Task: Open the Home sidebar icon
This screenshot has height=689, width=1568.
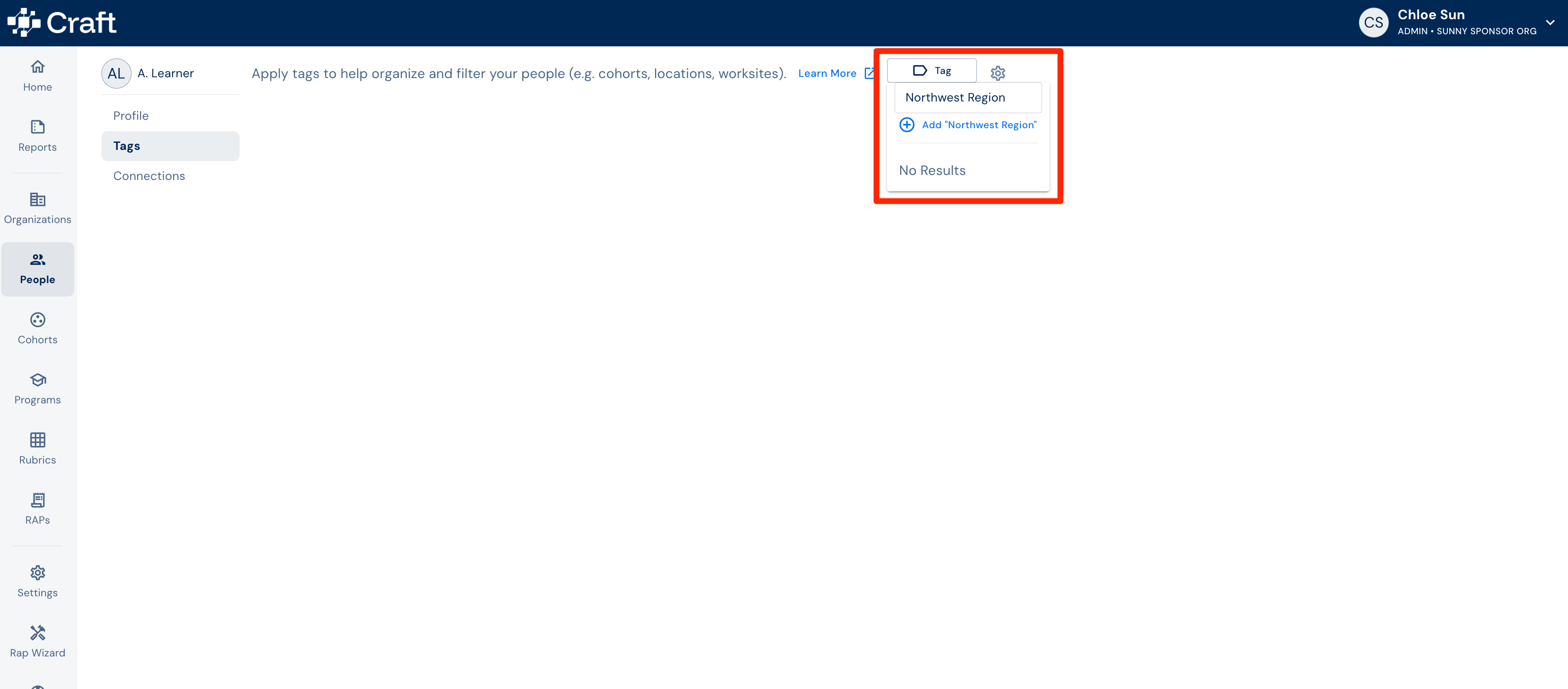Action: (38, 66)
